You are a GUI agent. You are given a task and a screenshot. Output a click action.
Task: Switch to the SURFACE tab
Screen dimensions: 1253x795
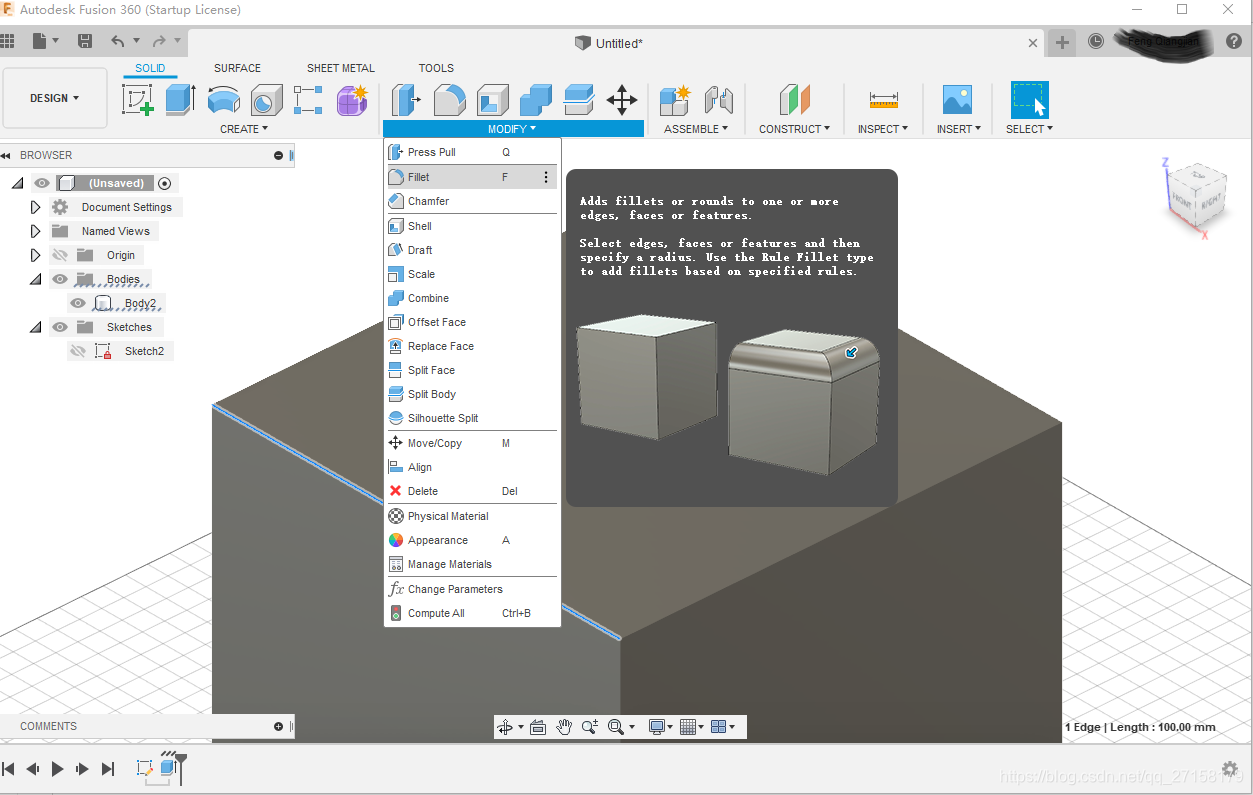[237, 68]
